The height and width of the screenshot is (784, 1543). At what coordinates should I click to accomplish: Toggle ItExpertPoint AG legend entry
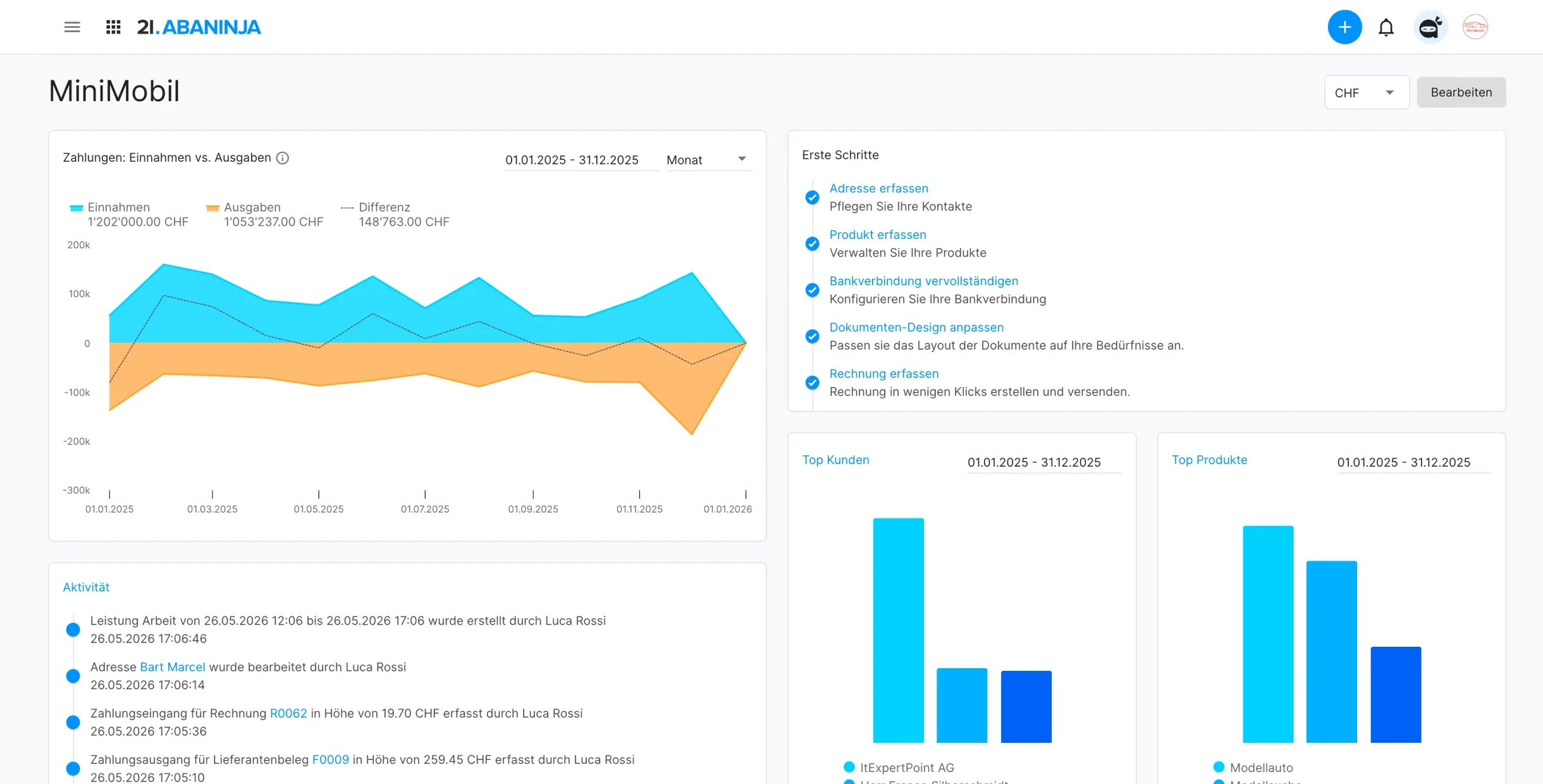[x=899, y=768]
